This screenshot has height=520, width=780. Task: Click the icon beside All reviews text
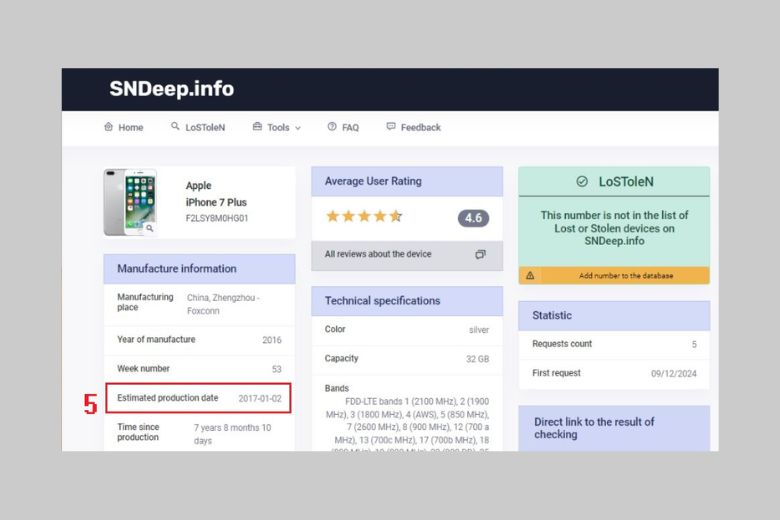480,255
